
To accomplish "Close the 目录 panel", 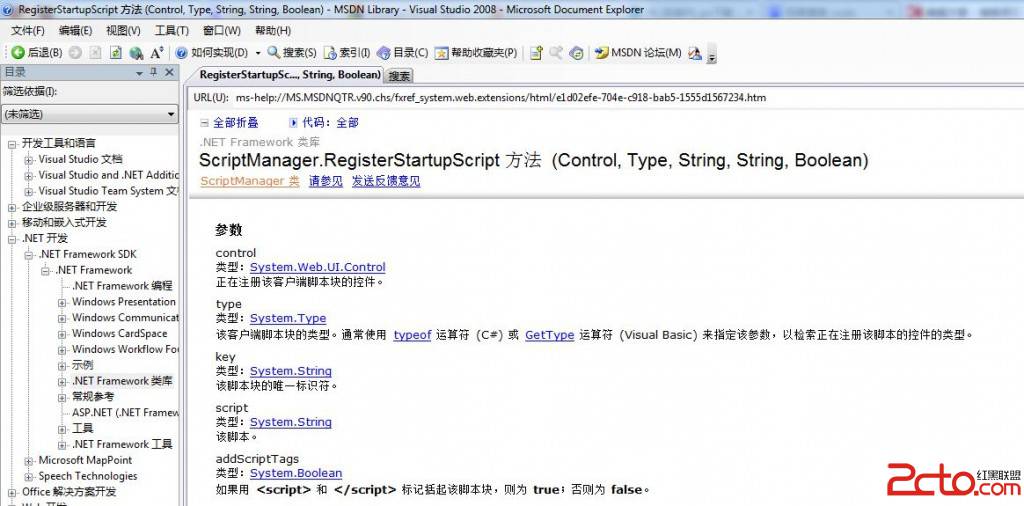I will coord(170,72).
